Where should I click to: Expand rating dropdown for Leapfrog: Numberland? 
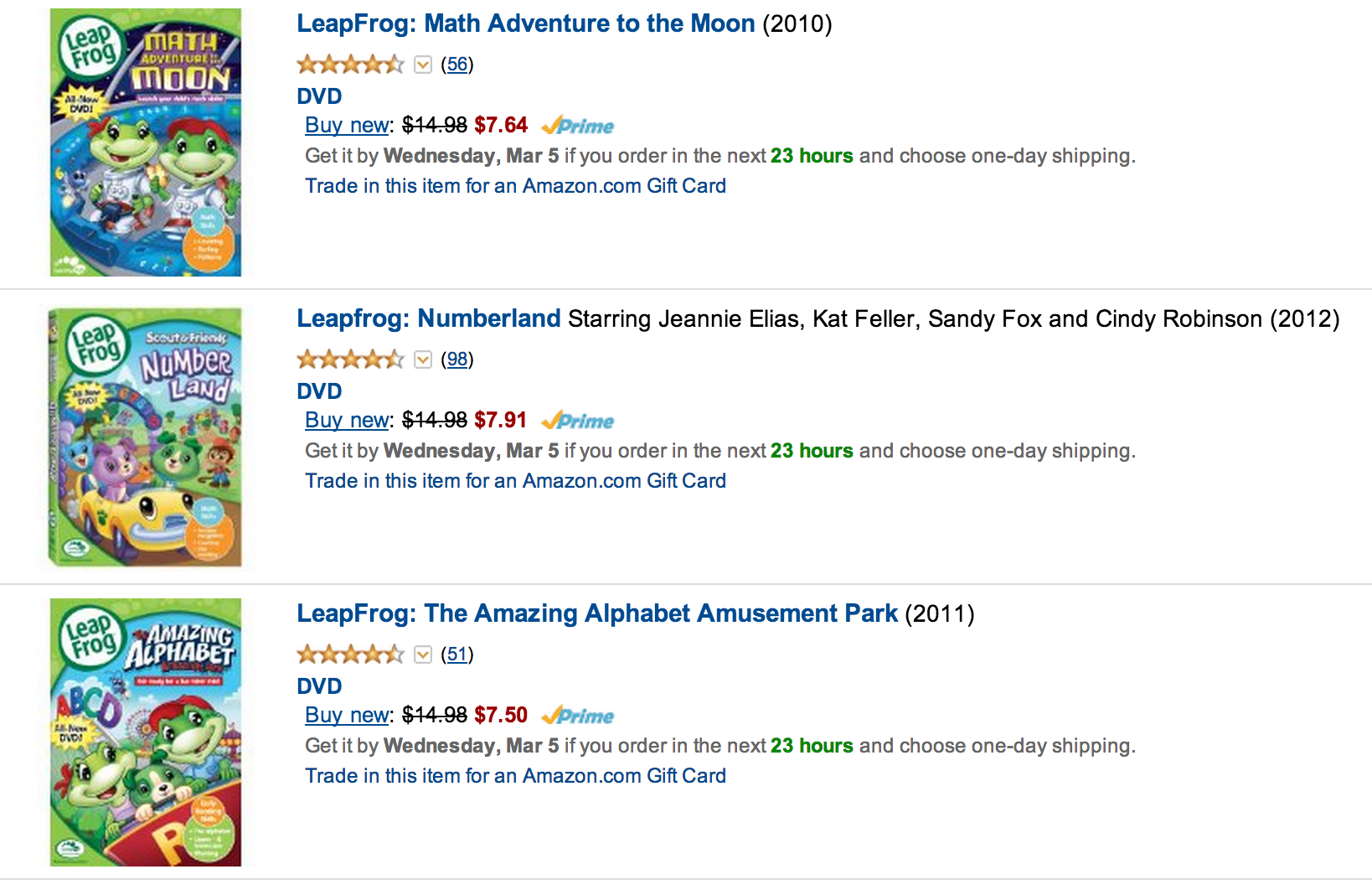click(423, 360)
